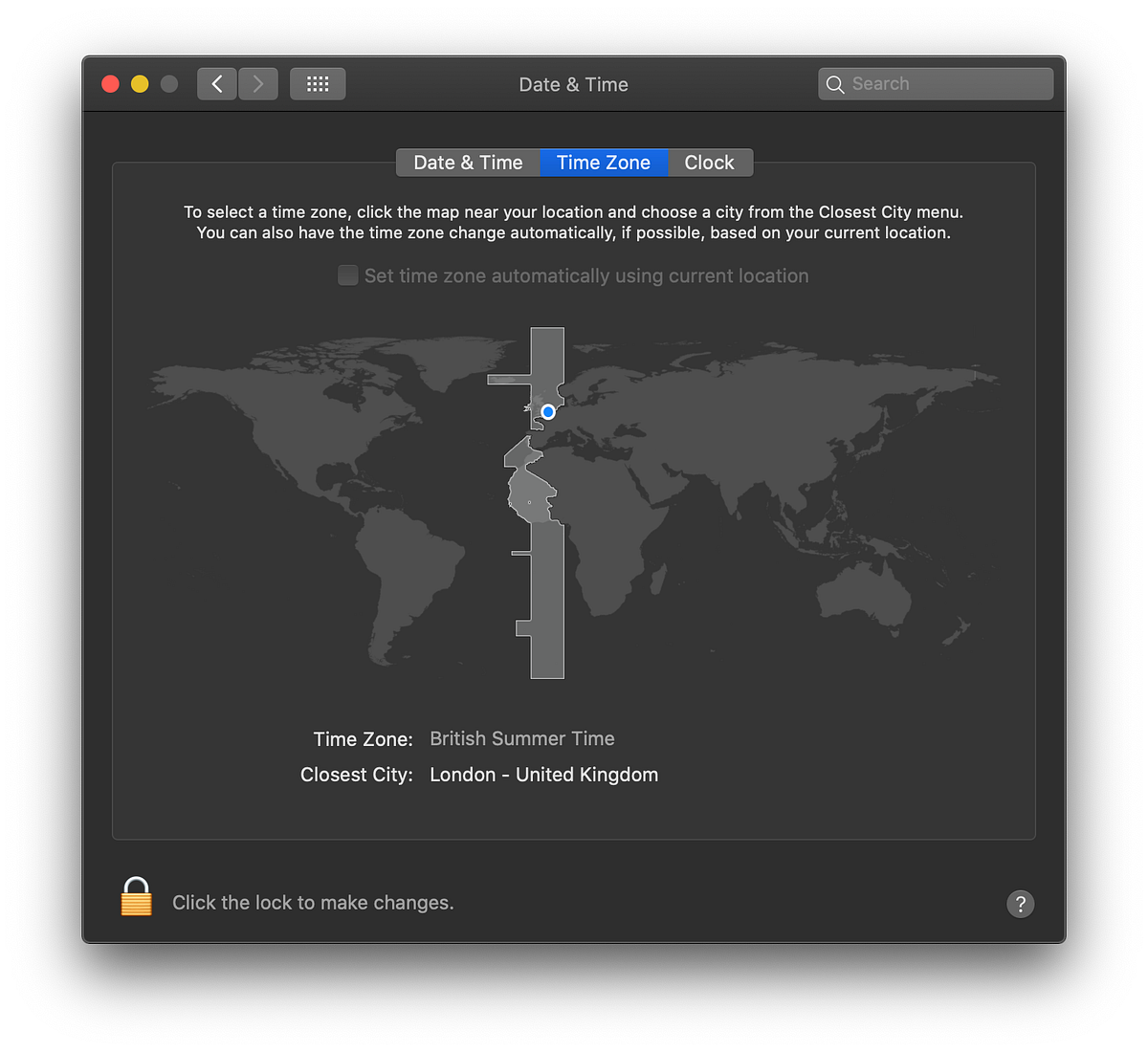Click the British Summer Time label

(x=521, y=738)
